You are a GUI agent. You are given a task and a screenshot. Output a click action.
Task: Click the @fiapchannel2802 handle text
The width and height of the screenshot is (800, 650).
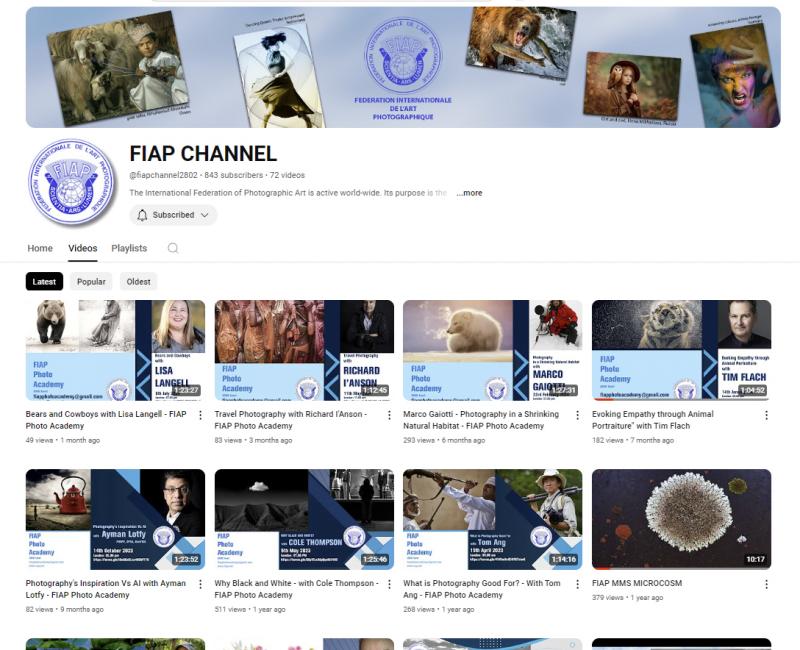click(x=163, y=175)
